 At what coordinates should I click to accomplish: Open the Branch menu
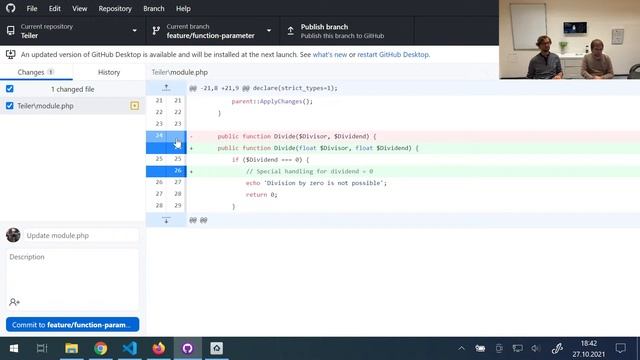click(153, 9)
